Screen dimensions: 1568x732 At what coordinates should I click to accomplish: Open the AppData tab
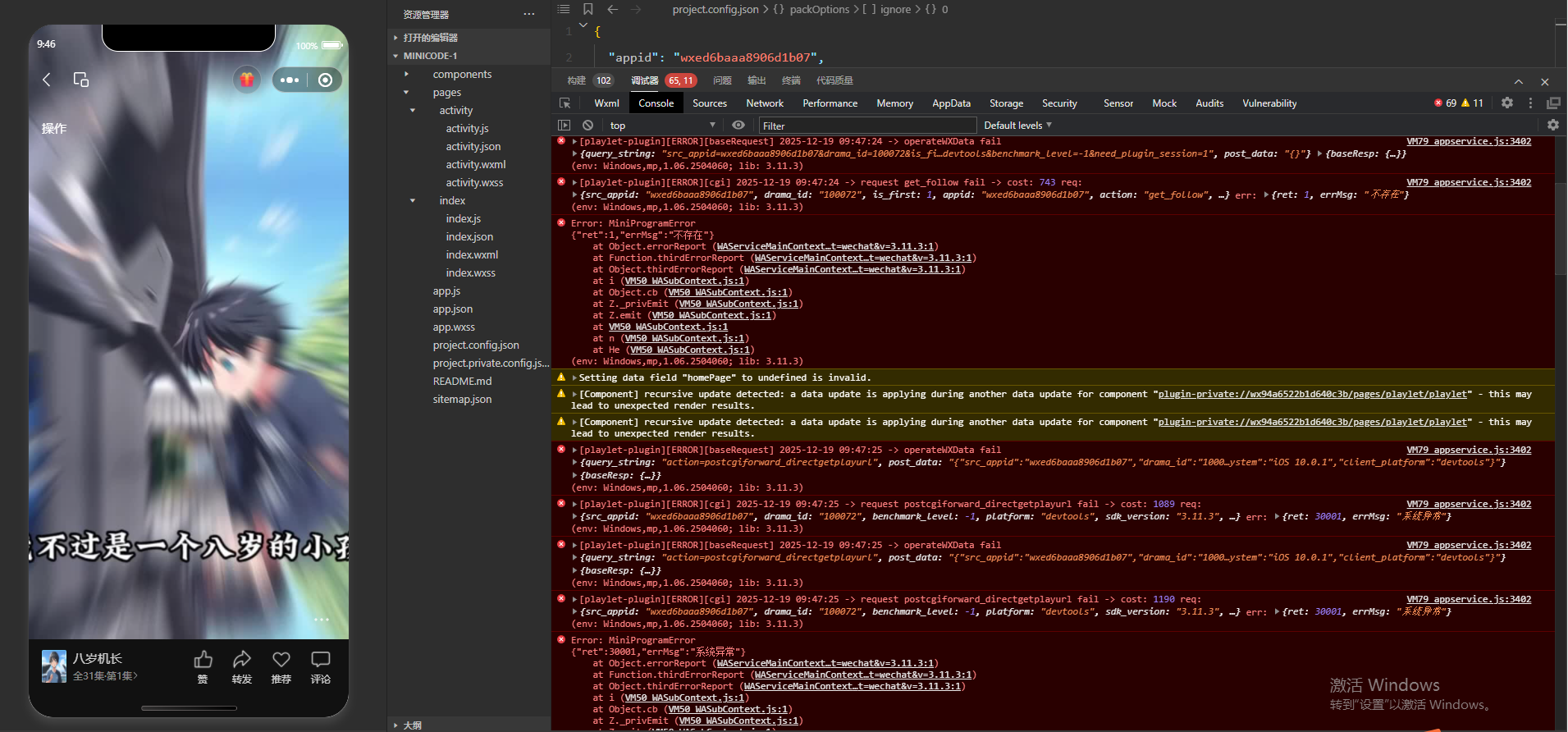[951, 103]
